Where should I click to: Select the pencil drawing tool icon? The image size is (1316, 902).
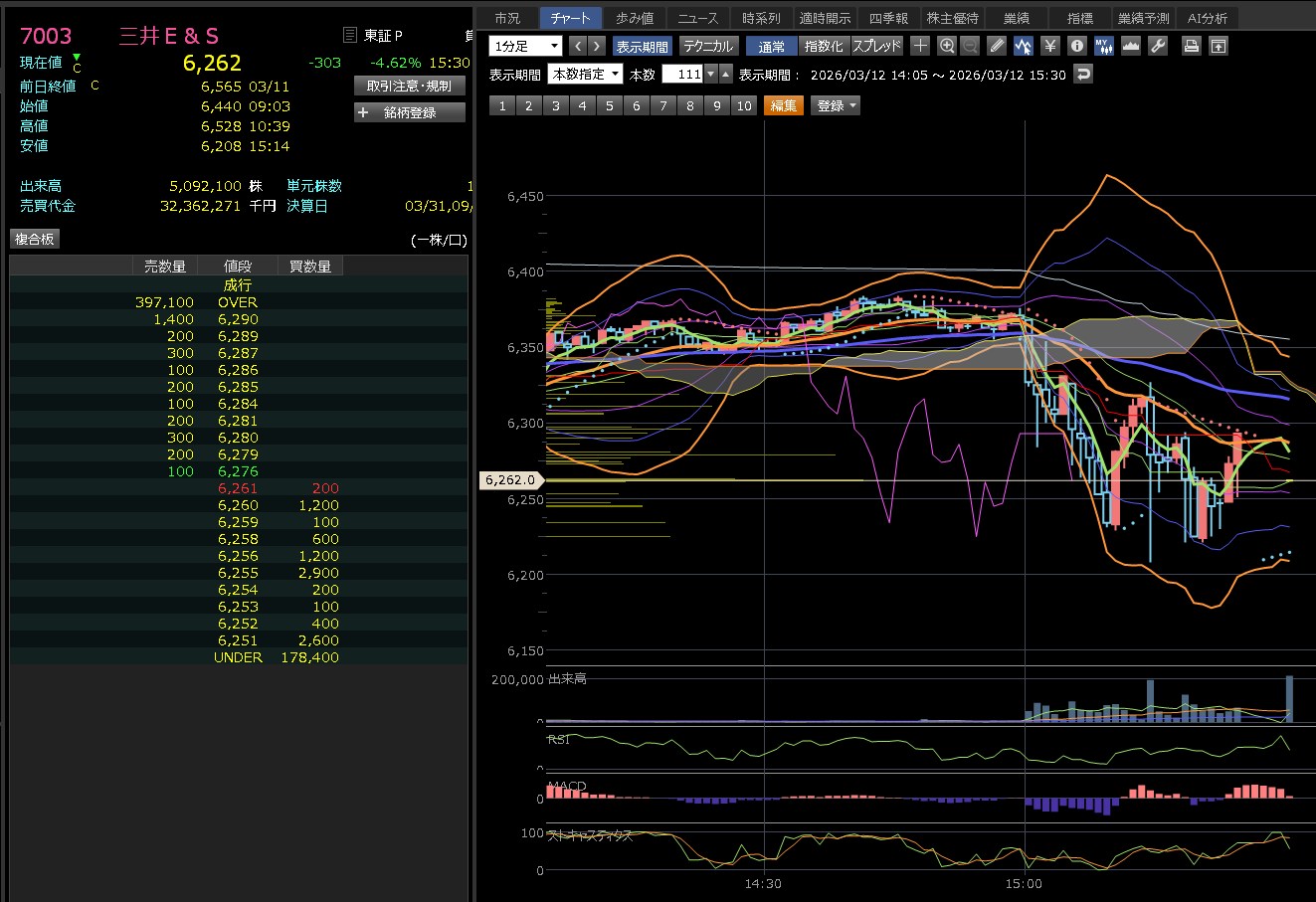(998, 46)
